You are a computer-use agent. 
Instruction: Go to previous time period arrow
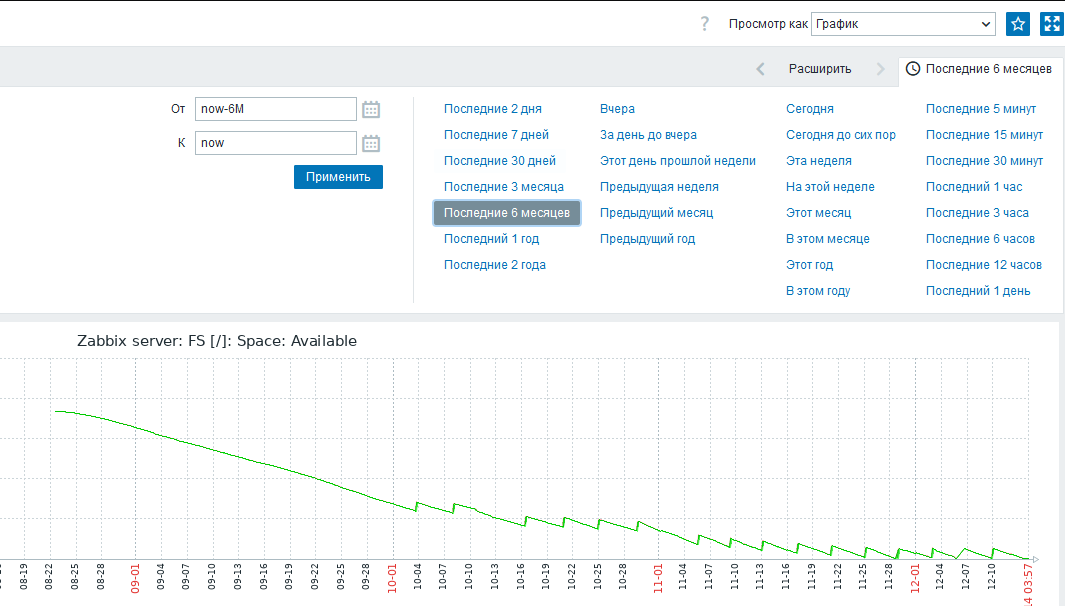(761, 69)
